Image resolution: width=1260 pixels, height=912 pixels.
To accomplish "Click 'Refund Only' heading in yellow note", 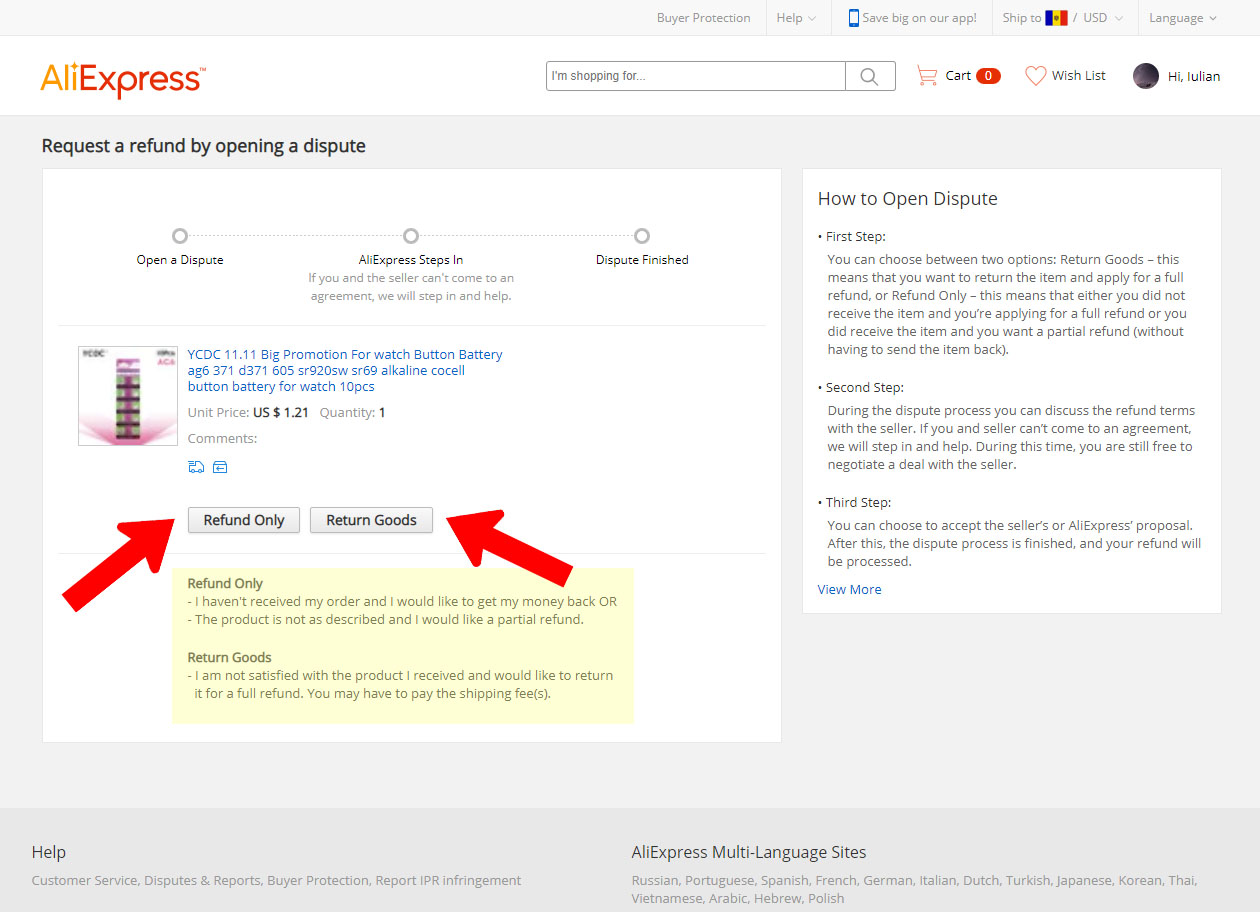I will pyautogui.click(x=225, y=583).
